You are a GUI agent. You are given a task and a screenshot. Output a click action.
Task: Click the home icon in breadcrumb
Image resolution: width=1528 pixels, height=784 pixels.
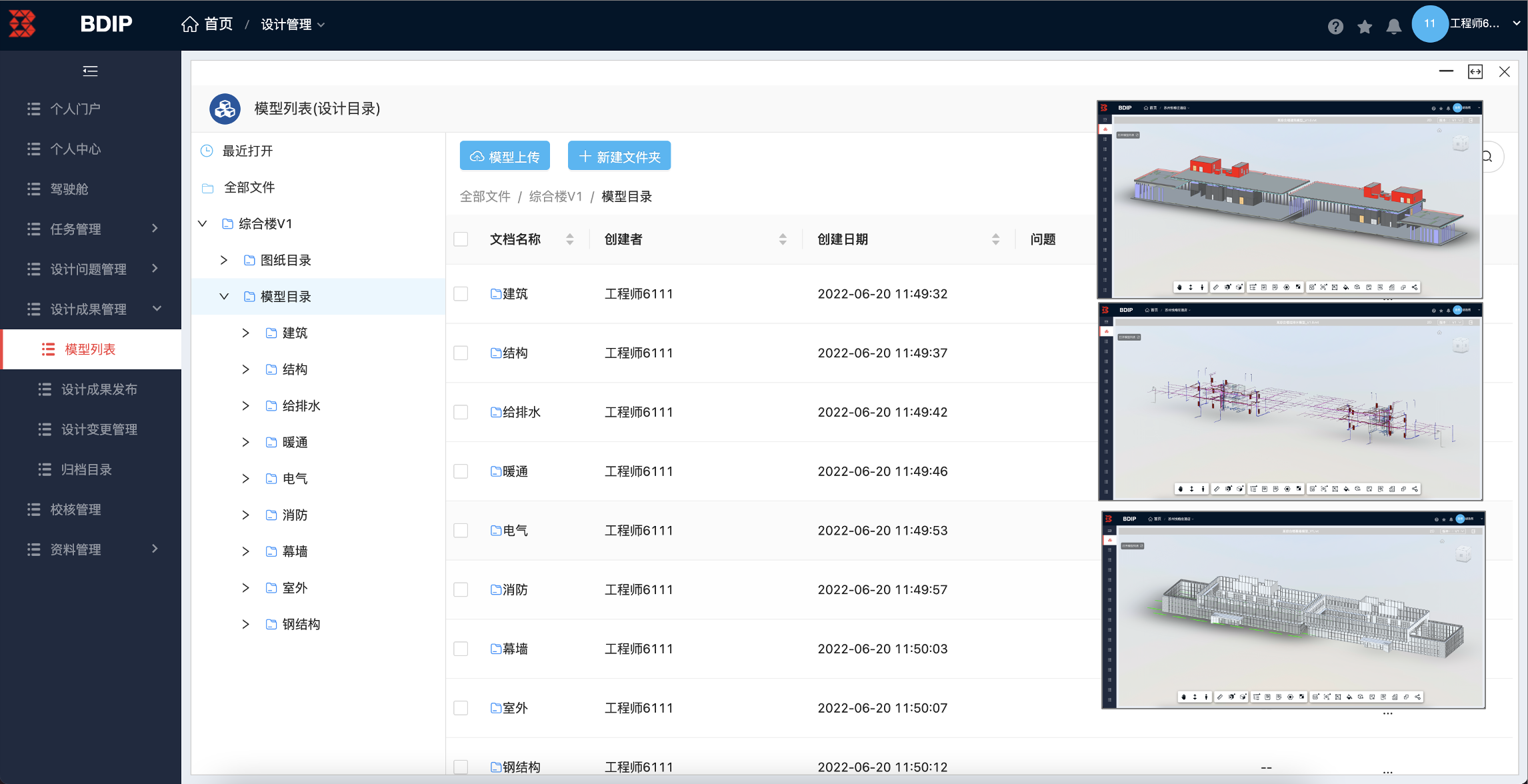tap(190, 25)
